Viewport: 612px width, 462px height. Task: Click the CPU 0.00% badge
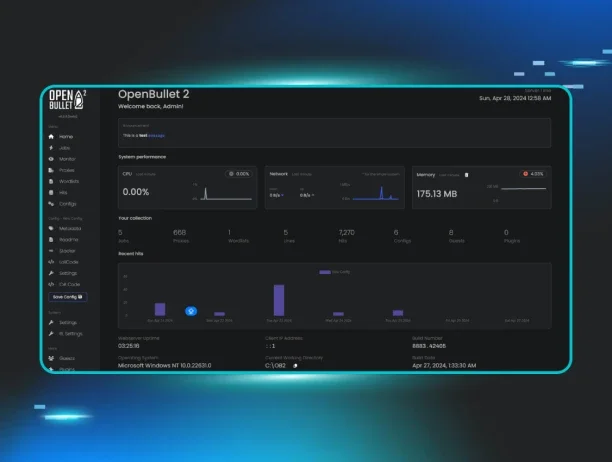pos(239,174)
